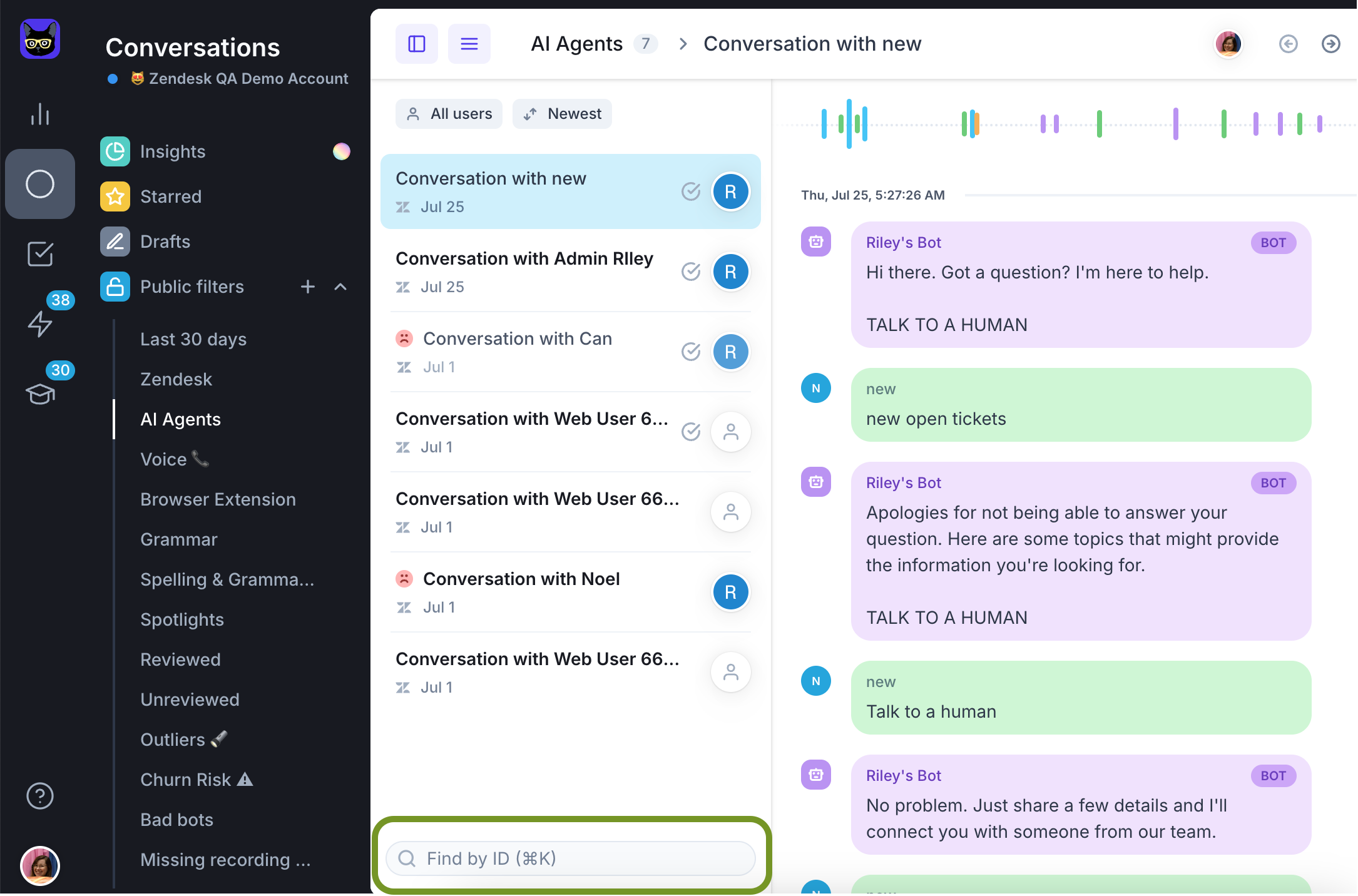
Task: Toggle reviewed checkmark on Conversation with Can
Action: tap(691, 352)
